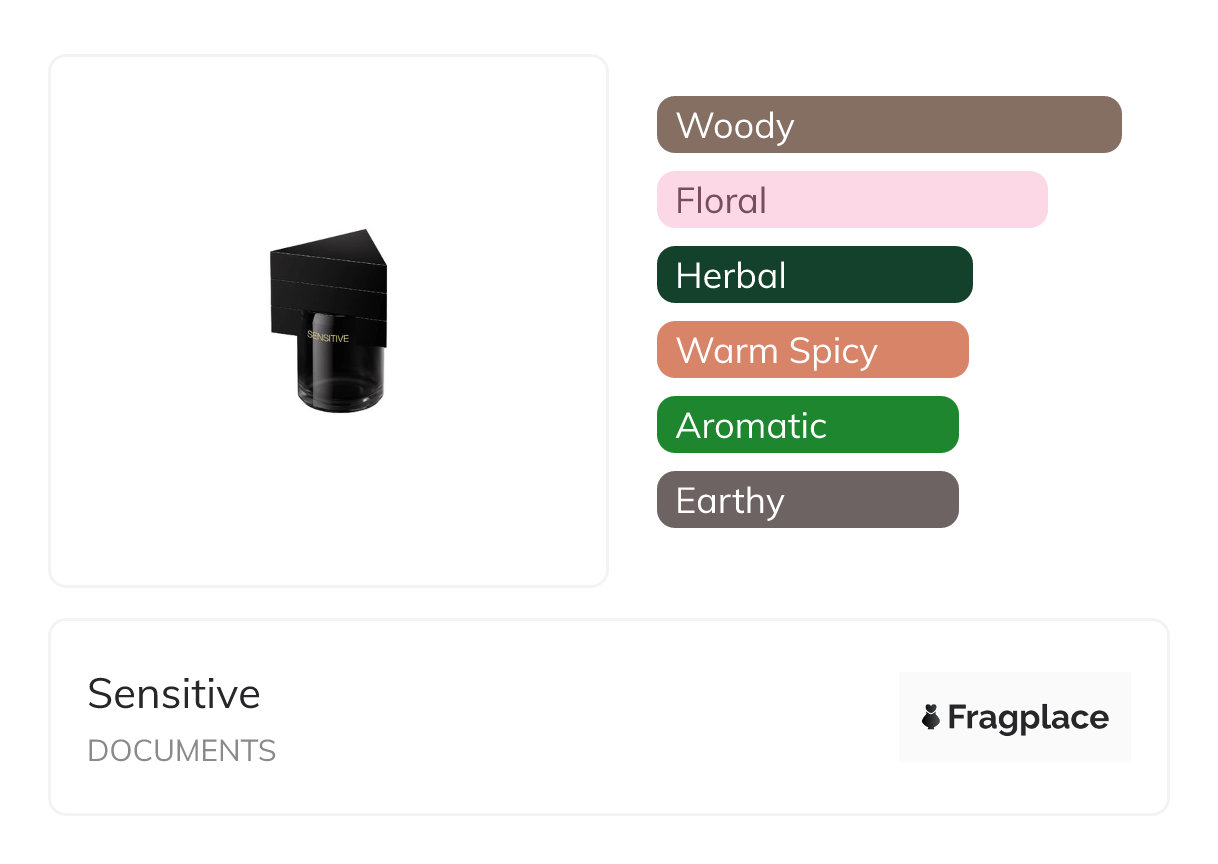Click the 'Warm Spicy' text label
This screenshot has width=1218, height=864.
pos(777,351)
